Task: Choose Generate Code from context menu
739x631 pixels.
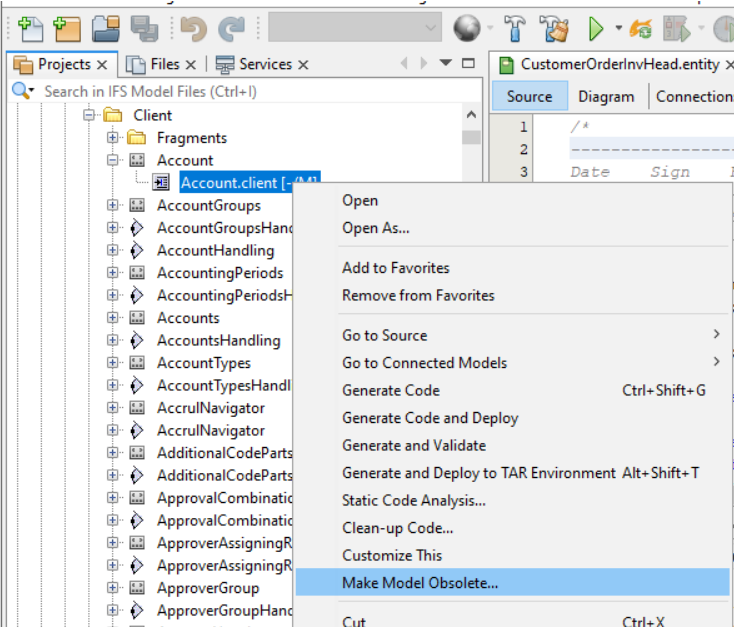Action: (x=391, y=390)
